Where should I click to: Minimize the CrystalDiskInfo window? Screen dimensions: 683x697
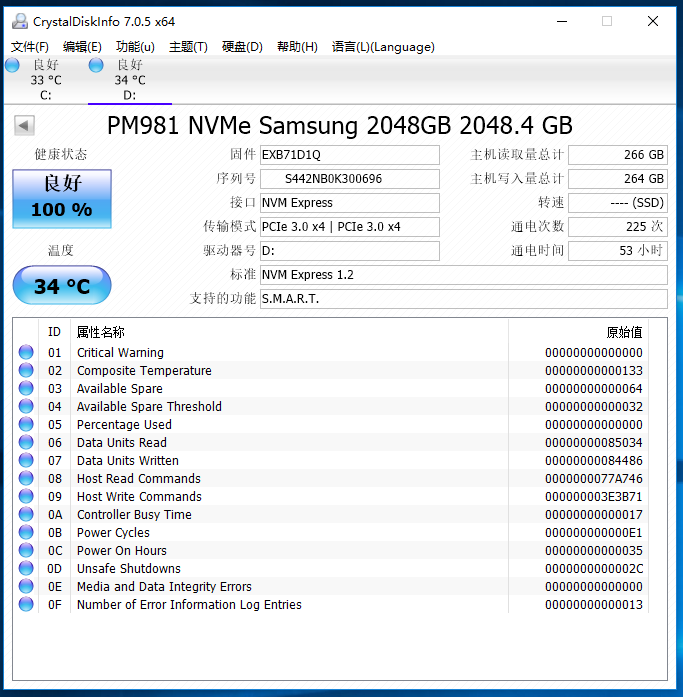pyautogui.click(x=562, y=21)
